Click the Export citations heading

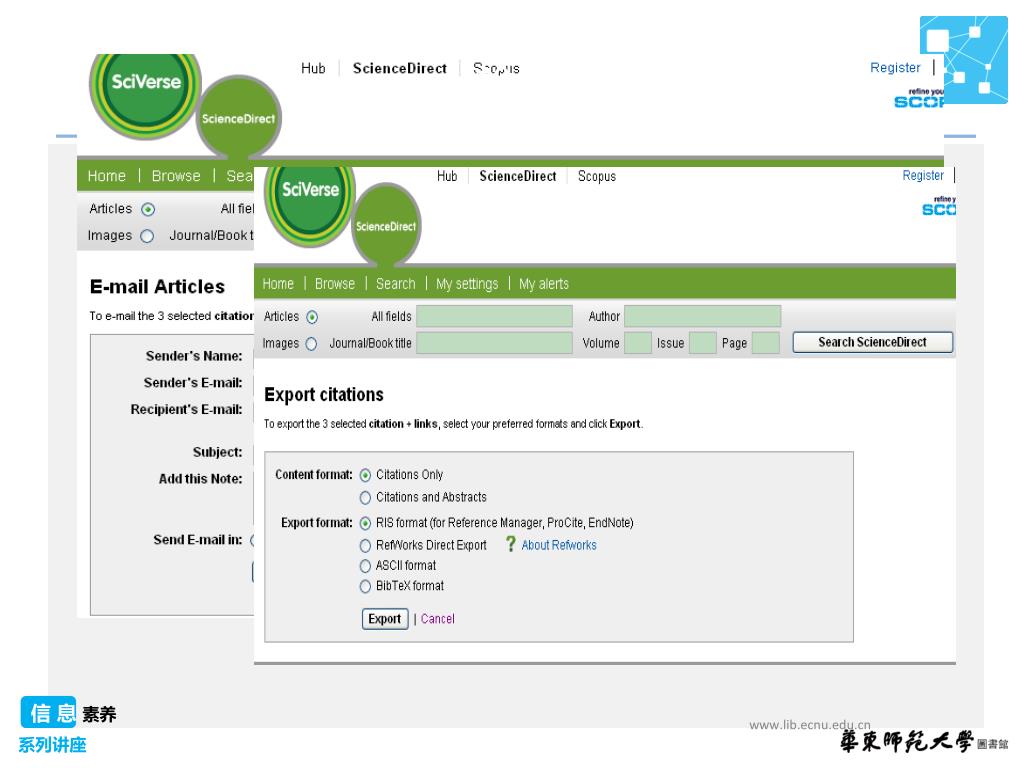[323, 395]
